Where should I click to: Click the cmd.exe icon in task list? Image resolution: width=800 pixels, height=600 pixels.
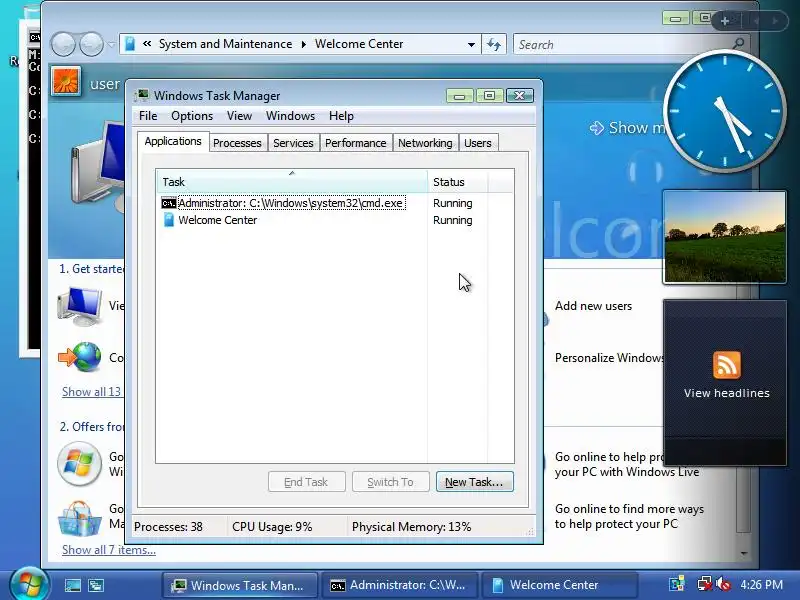click(x=168, y=203)
